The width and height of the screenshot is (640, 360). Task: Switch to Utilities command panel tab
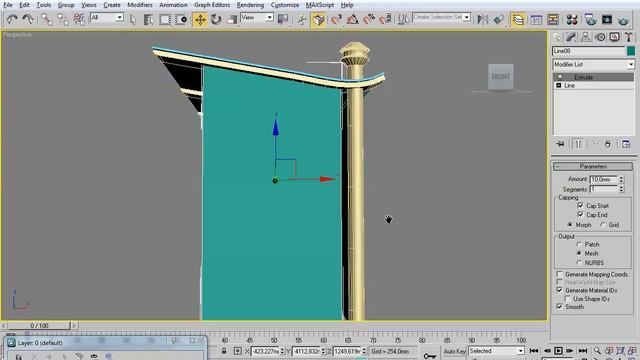[629, 38]
